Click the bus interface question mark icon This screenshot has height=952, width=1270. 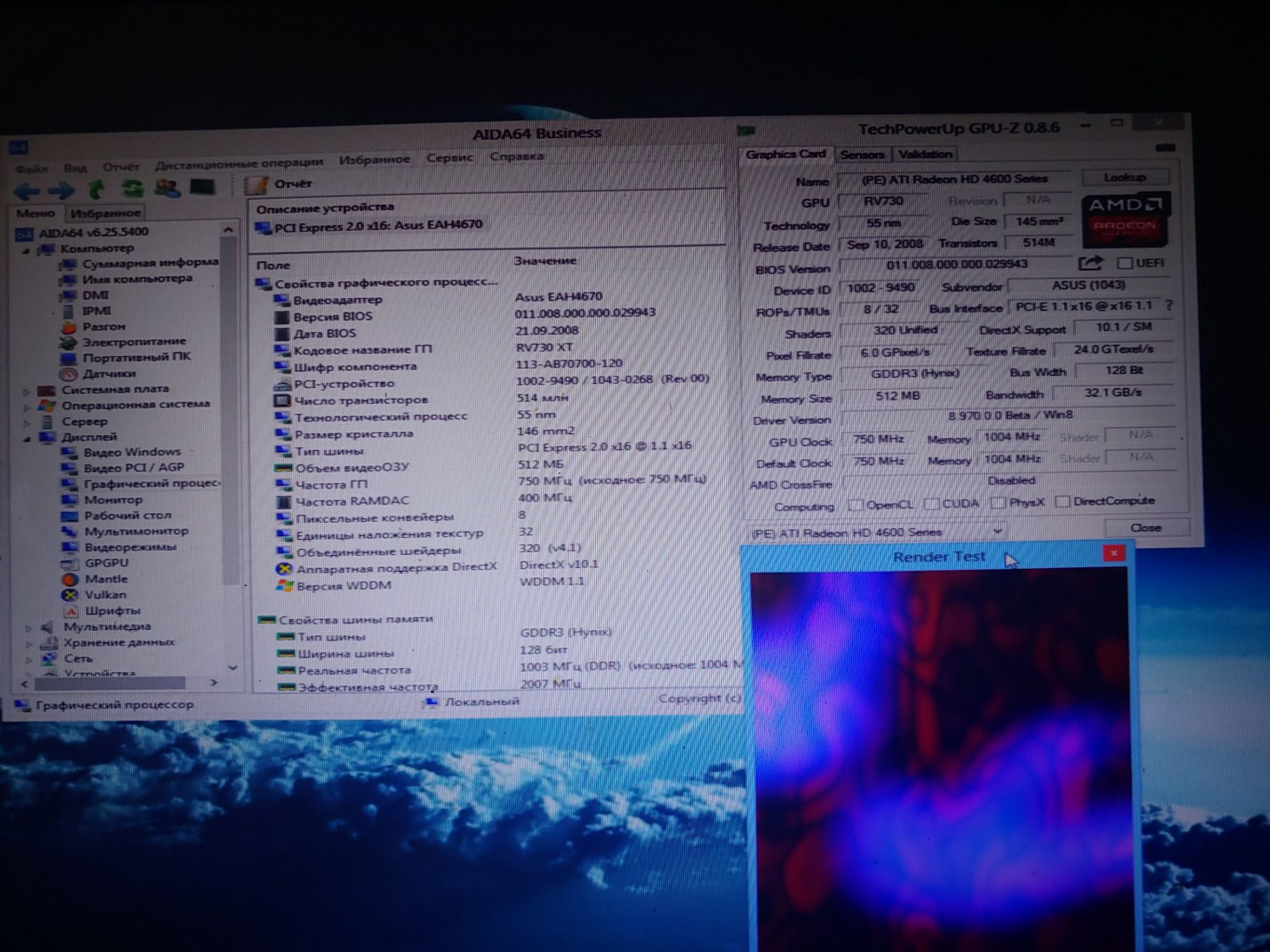click(x=1169, y=305)
